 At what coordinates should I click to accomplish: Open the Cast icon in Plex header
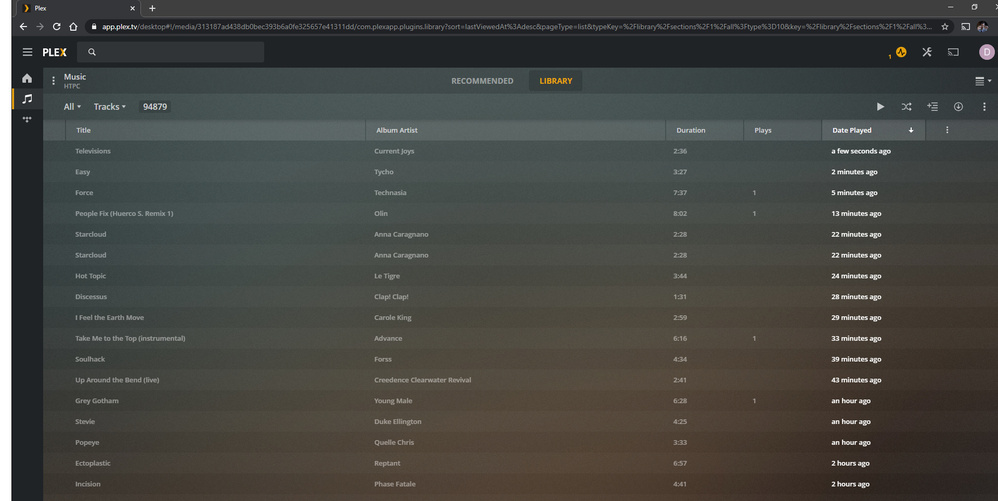point(953,52)
